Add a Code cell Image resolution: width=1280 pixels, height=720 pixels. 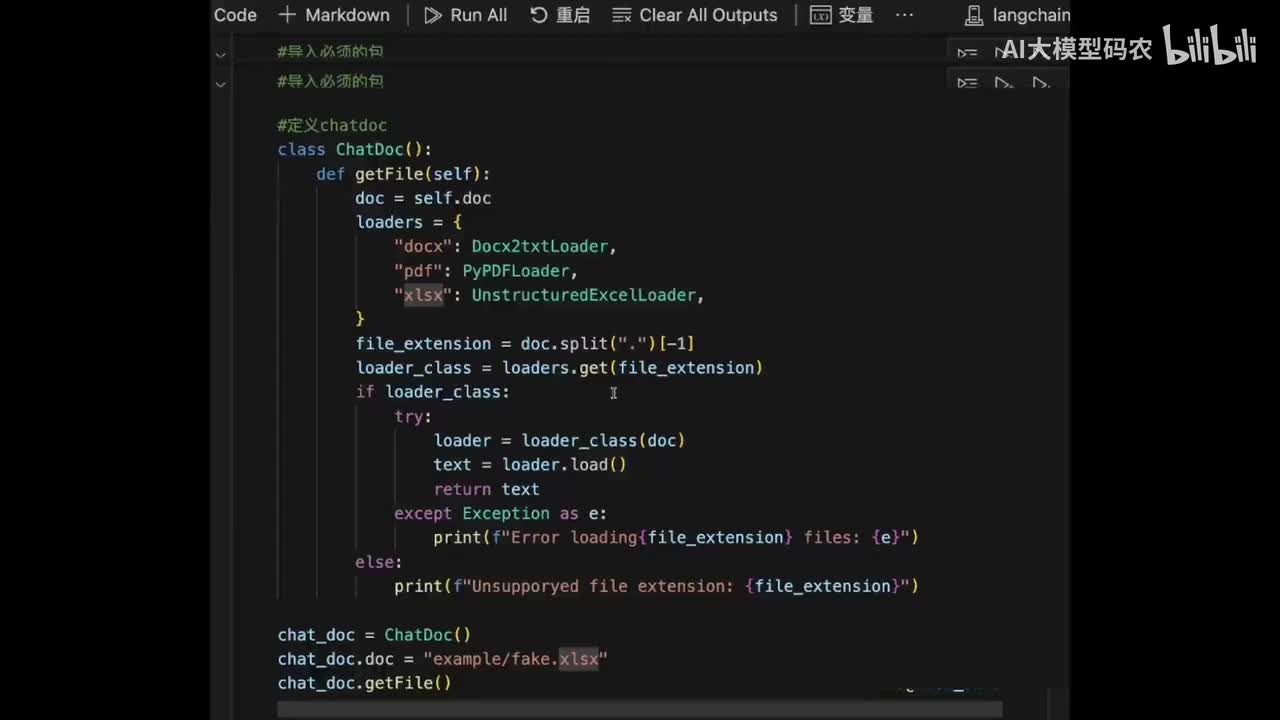(235, 15)
